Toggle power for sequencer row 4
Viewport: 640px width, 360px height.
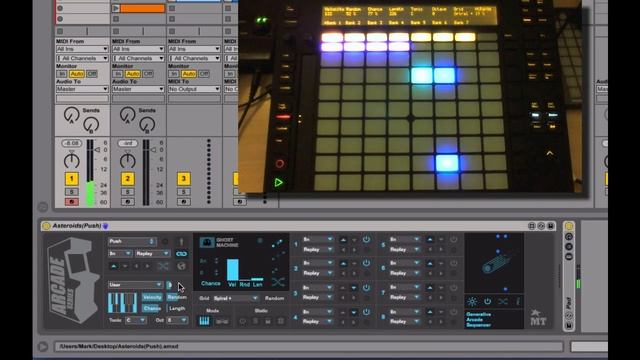366,312
